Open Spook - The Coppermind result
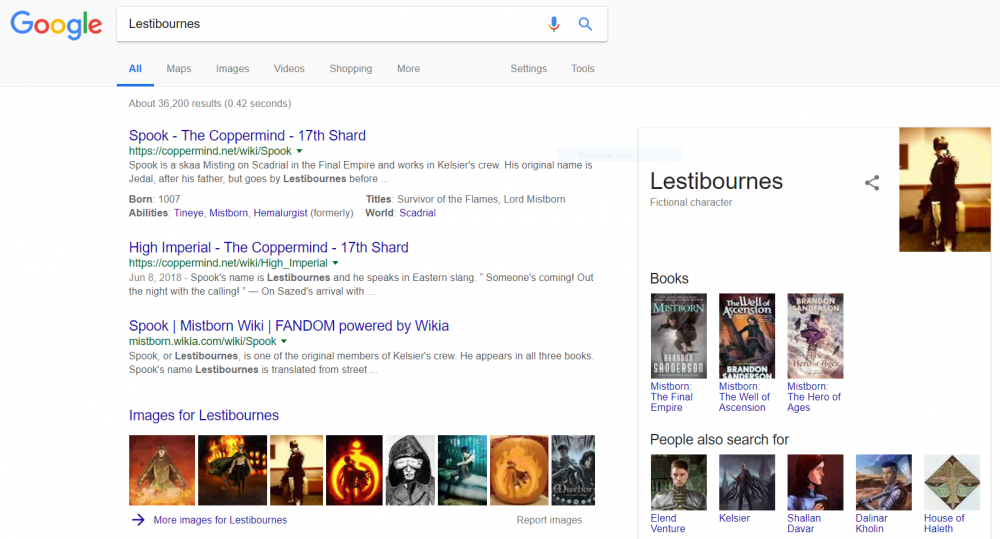This screenshot has width=1000, height=539. pos(247,135)
